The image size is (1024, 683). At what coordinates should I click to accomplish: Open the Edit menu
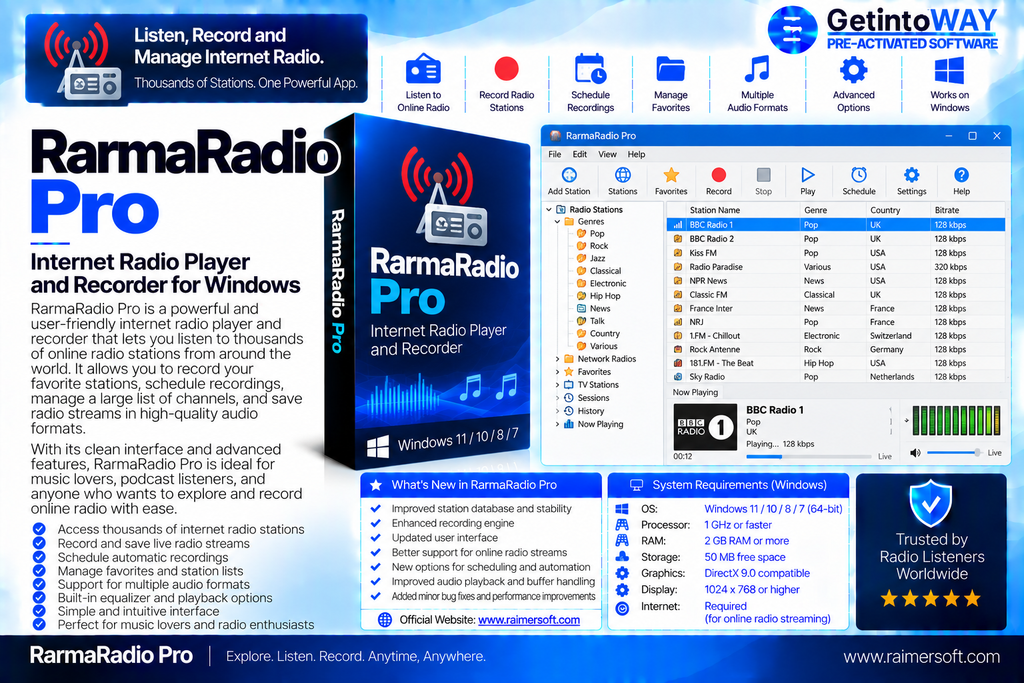click(x=579, y=154)
